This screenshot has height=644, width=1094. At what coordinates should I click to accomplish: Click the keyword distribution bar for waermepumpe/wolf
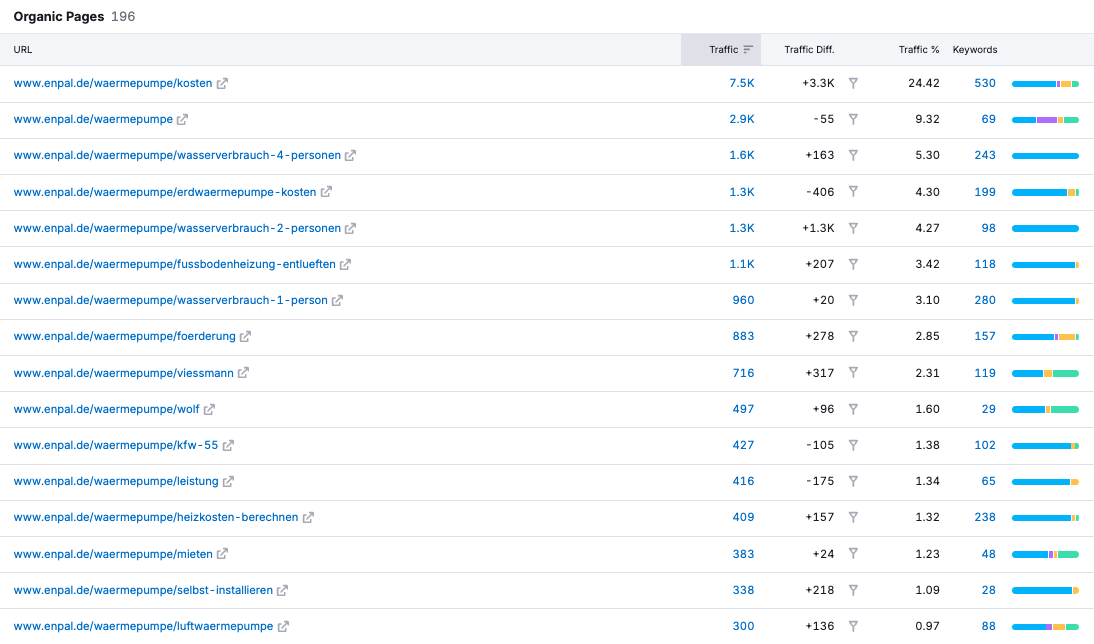pyautogui.click(x=1045, y=409)
